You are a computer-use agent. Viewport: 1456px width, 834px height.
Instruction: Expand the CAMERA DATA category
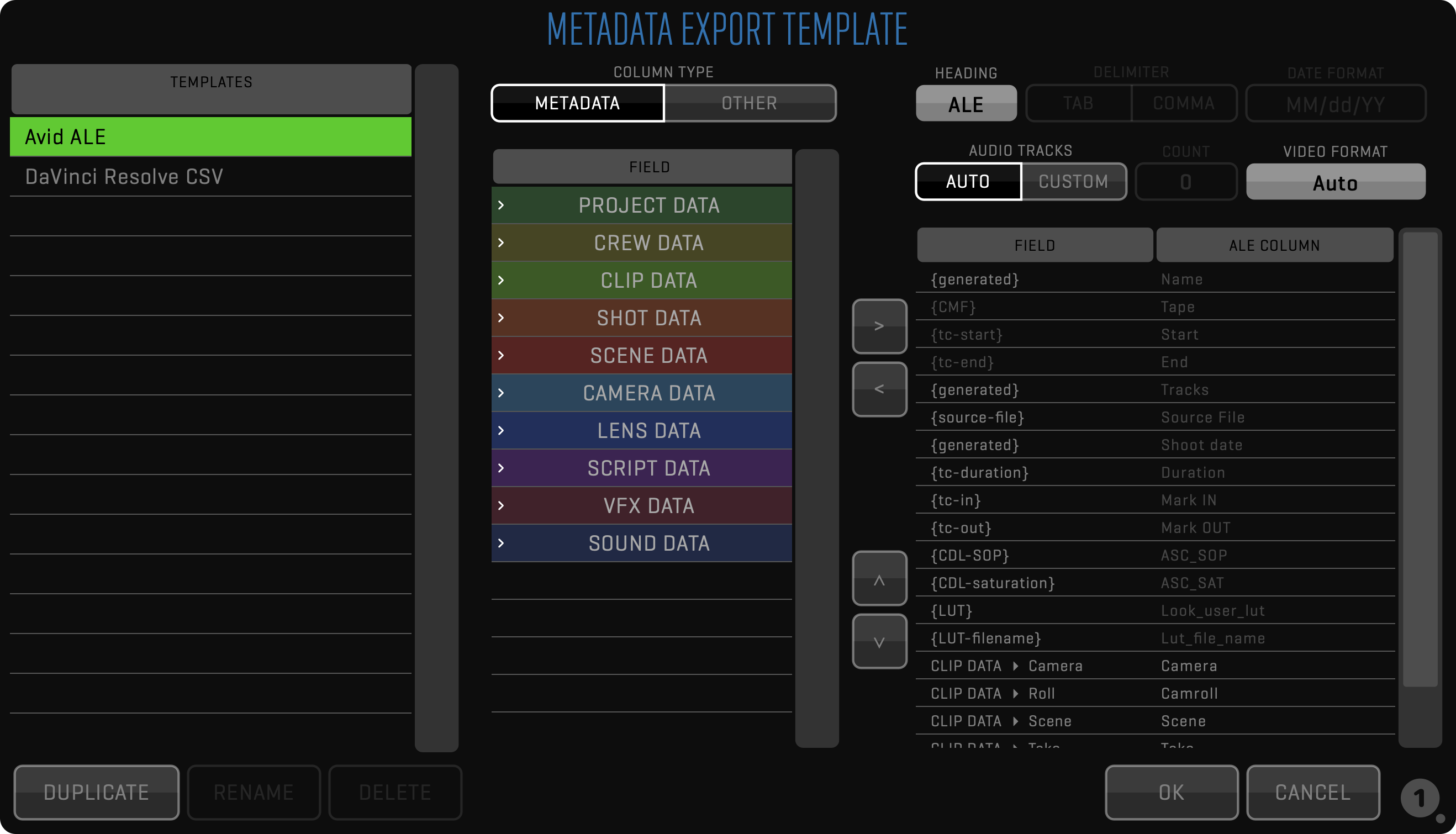tap(501, 393)
